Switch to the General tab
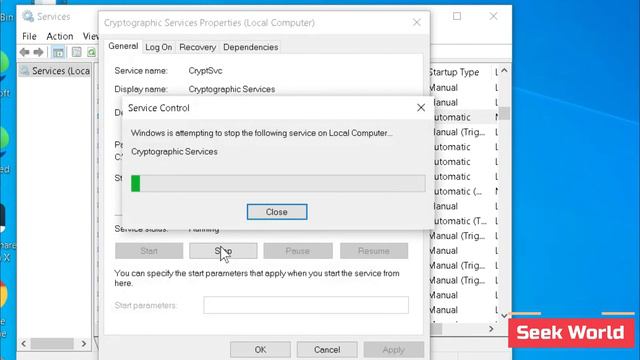The width and height of the screenshot is (640, 360). tap(123, 46)
